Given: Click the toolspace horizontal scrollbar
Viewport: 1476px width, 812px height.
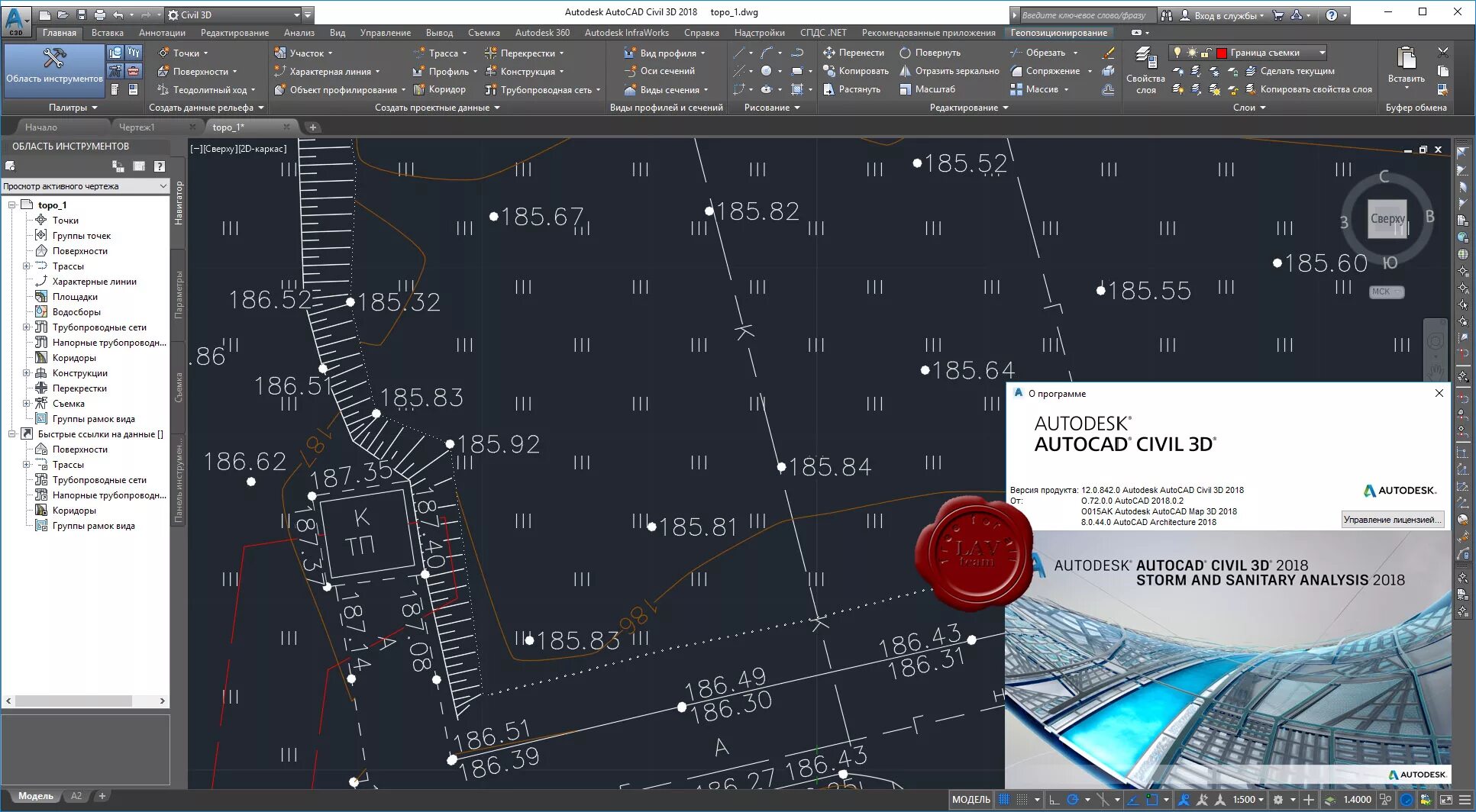Looking at the screenshot, I should (85, 701).
